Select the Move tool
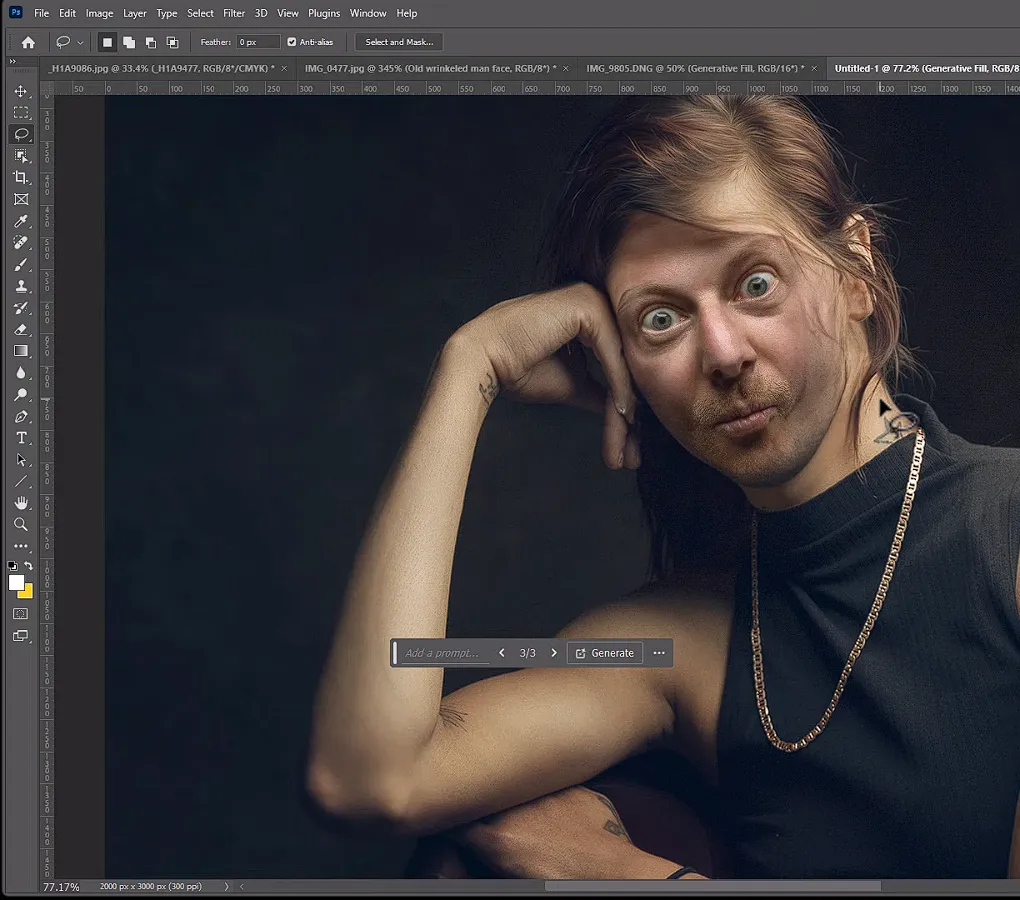 pyautogui.click(x=21, y=90)
